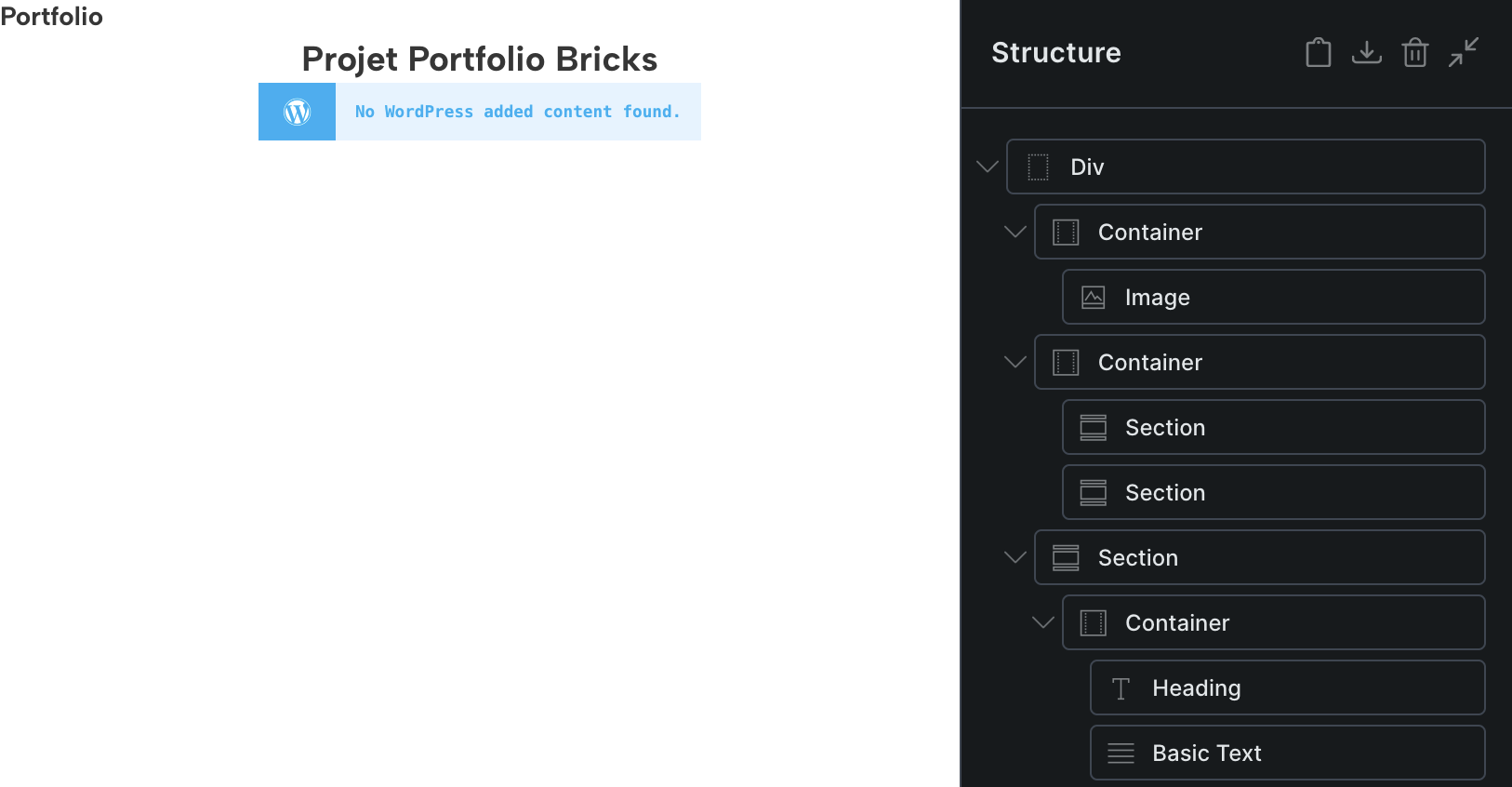Click the trash delete icon in Structure panel
Screen dimensions: 1512x787
(x=1414, y=53)
